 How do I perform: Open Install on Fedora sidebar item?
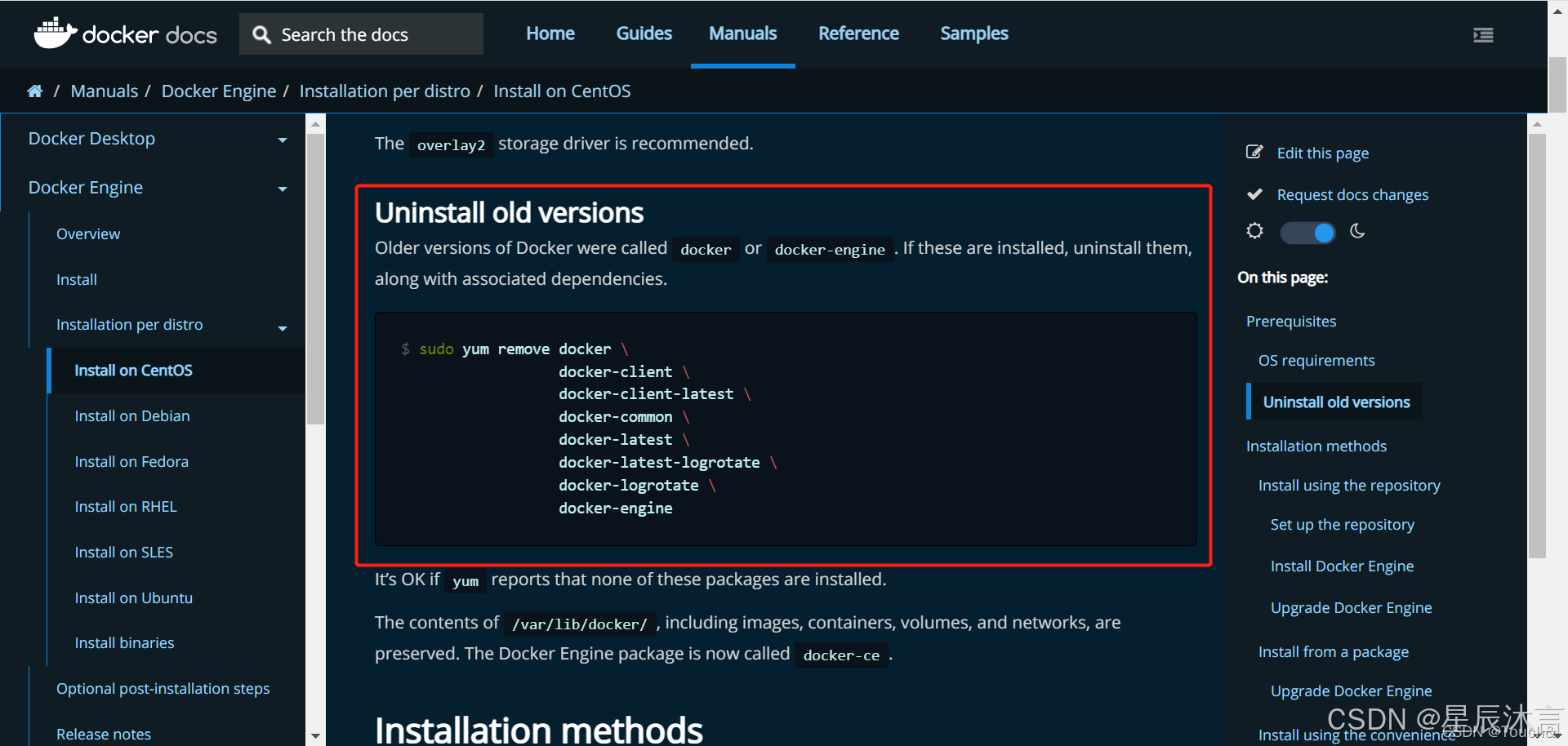[x=131, y=462]
